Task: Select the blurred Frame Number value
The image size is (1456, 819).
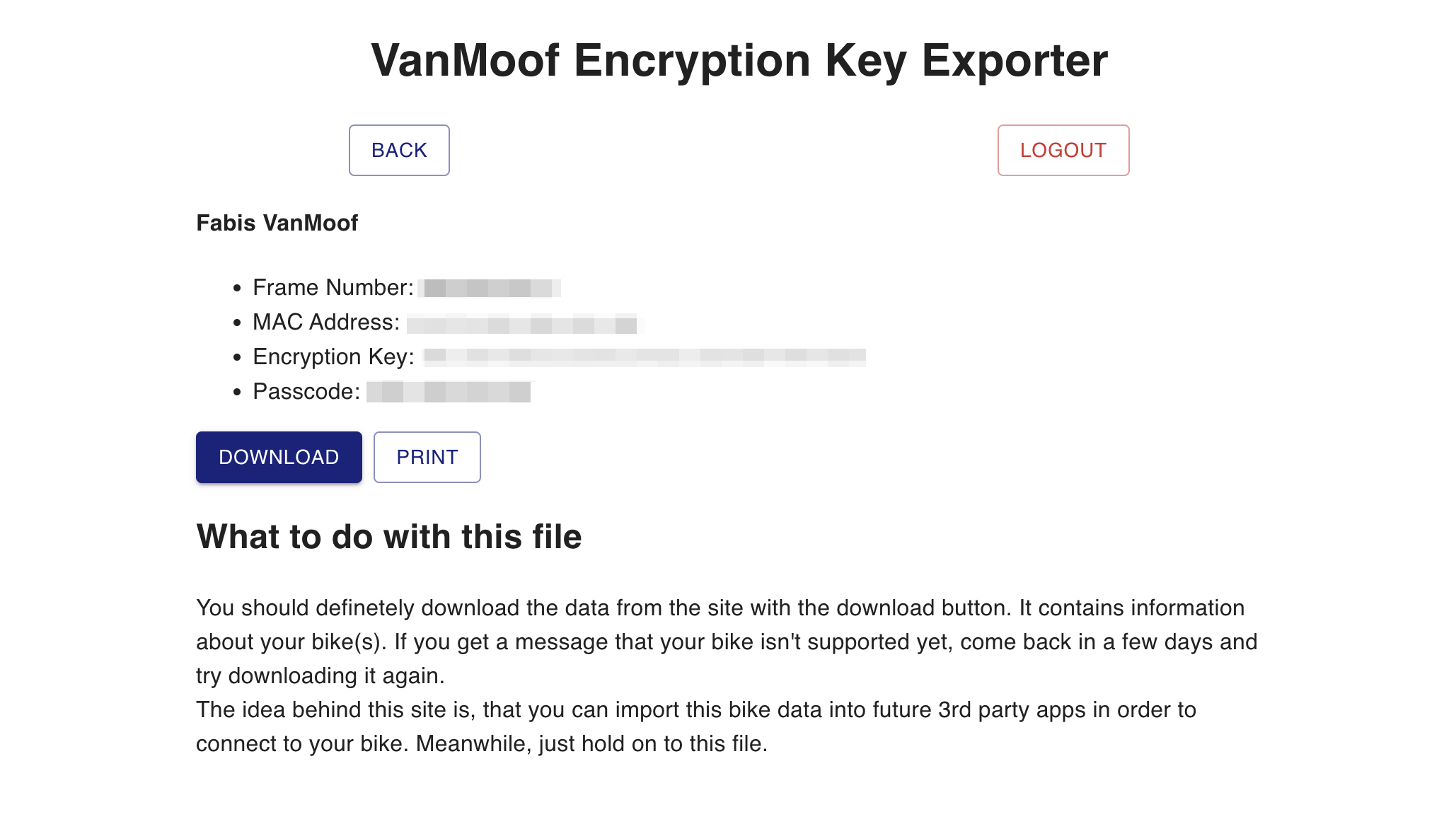Action: pyautogui.click(x=492, y=287)
